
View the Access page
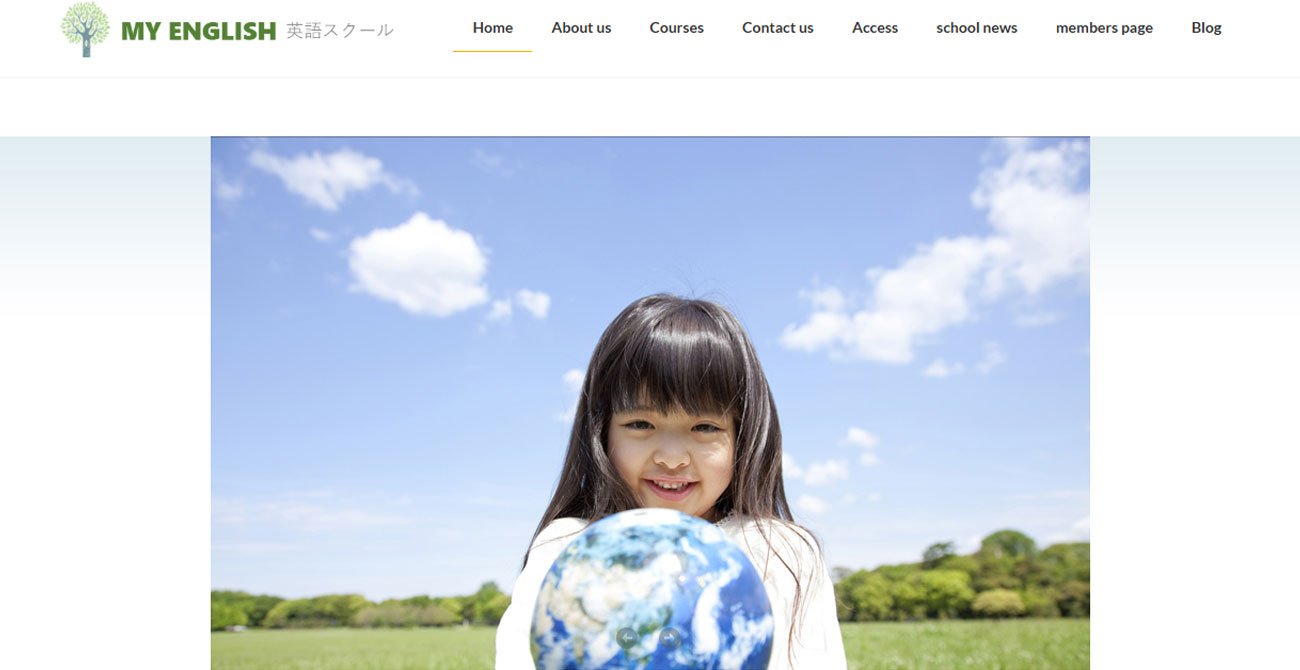874,27
